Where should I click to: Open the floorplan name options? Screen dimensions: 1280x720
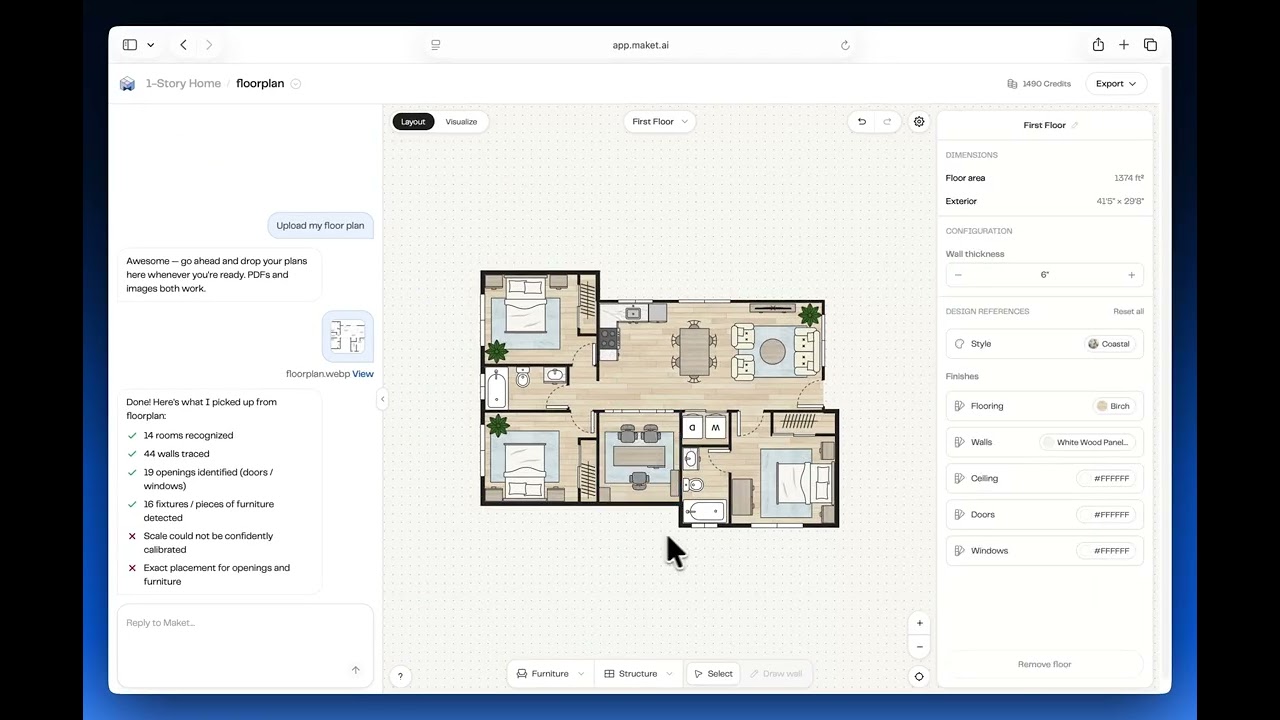click(295, 84)
